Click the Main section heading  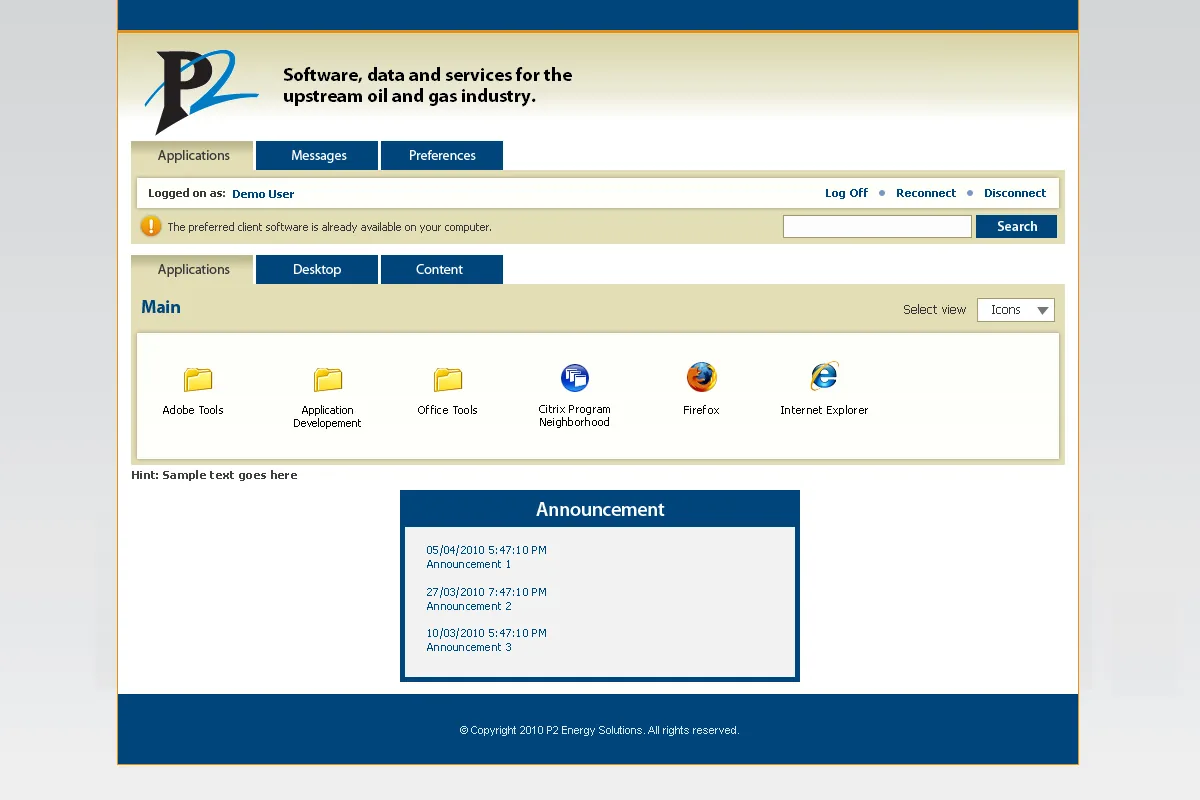(161, 307)
